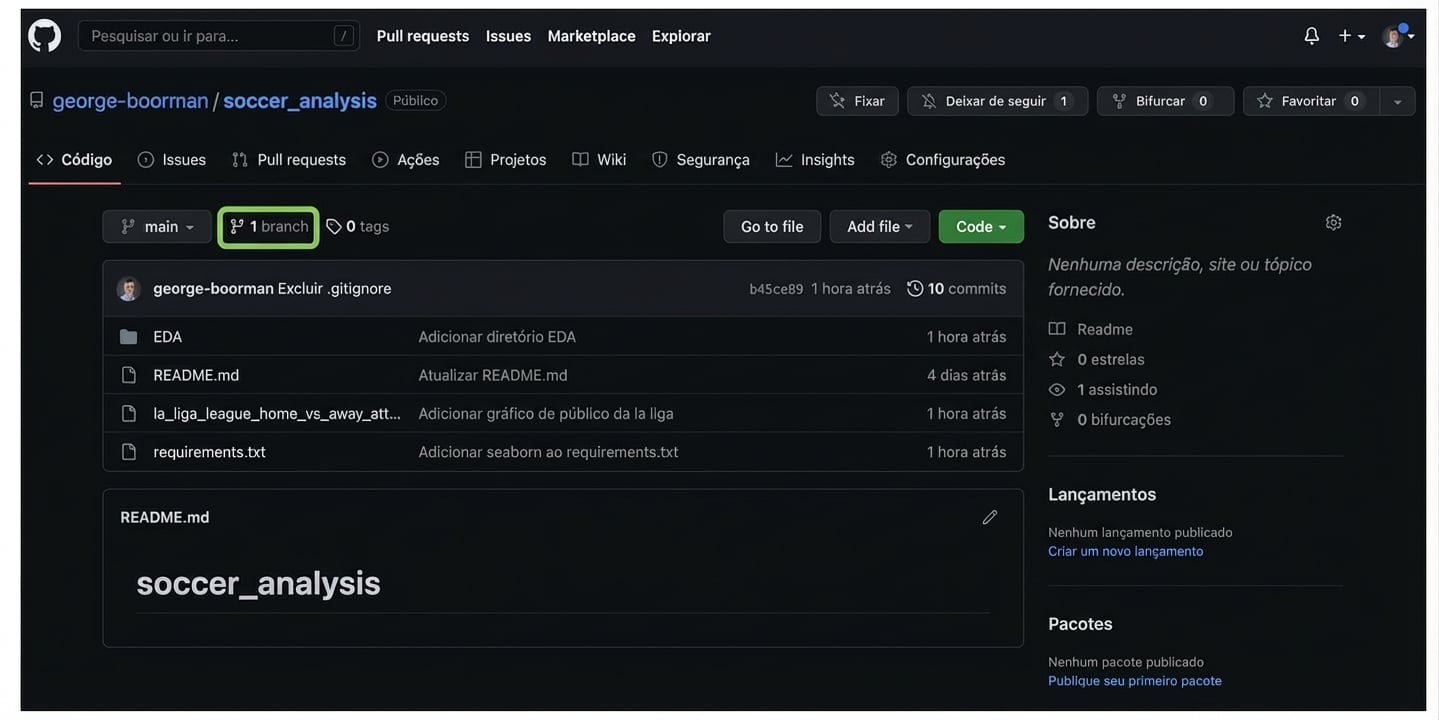Open the Add file dropdown

click(x=880, y=227)
